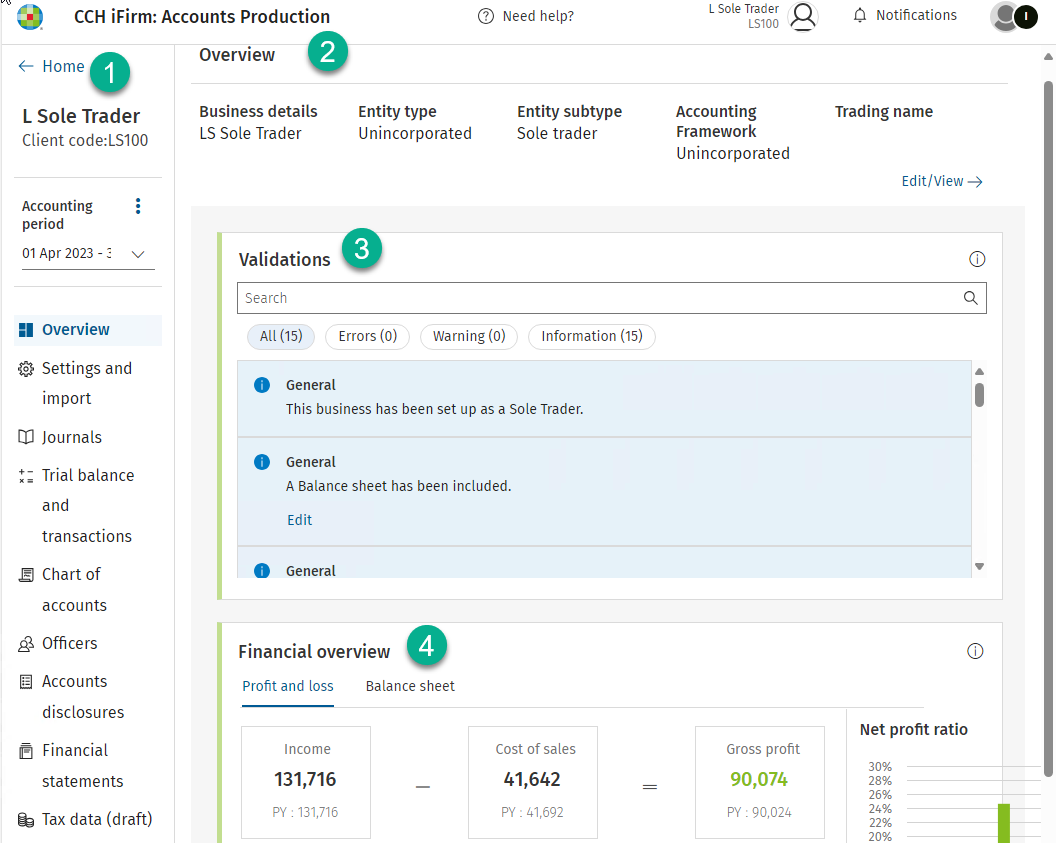Open the Need help? question mark icon
This screenshot has width=1056, height=843.
pyautogui.click(x=486, y=16)
